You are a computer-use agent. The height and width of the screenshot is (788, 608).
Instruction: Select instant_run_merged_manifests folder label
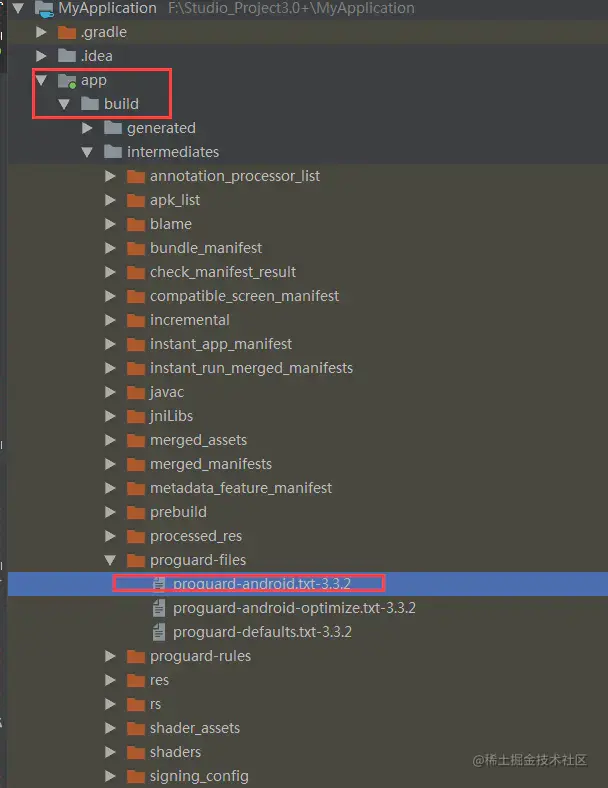(x=251, y=368)
